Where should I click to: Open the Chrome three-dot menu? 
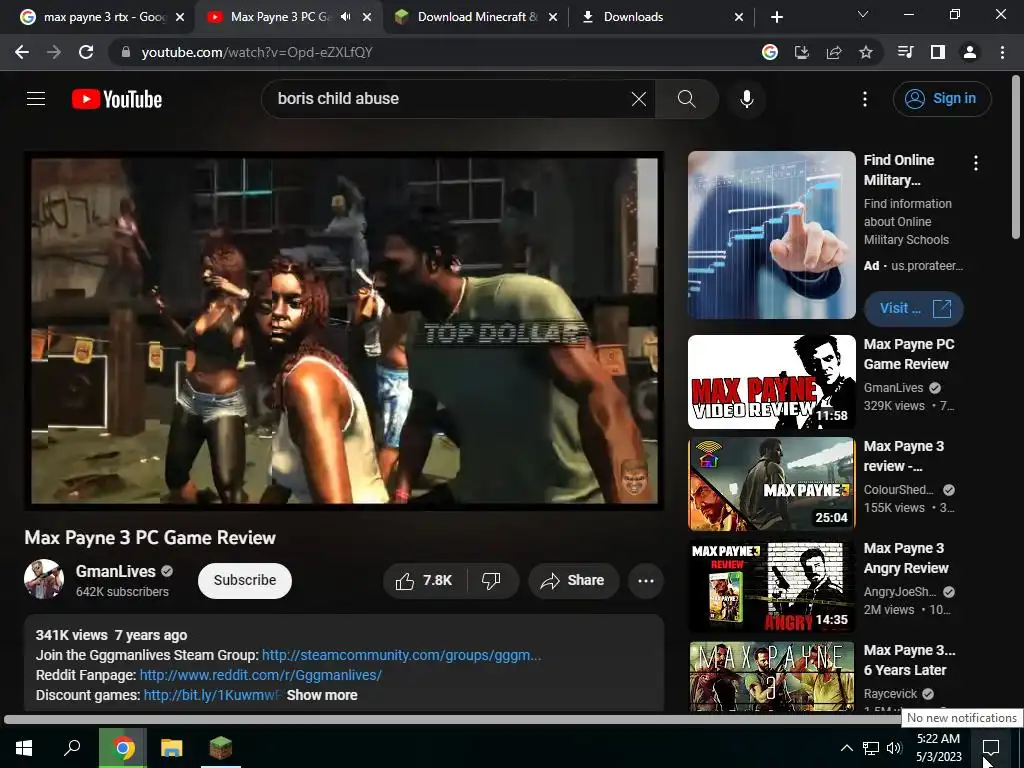click(x=1002, y=52)
